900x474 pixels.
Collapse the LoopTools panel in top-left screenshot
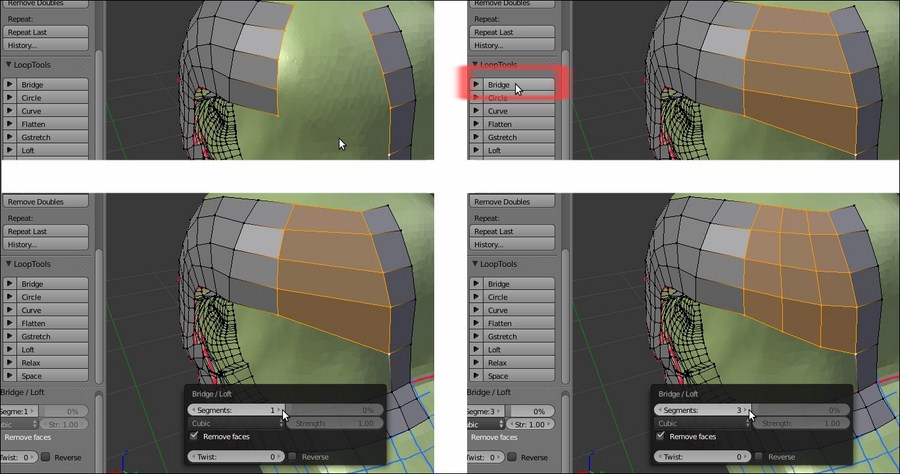[9, 65]
